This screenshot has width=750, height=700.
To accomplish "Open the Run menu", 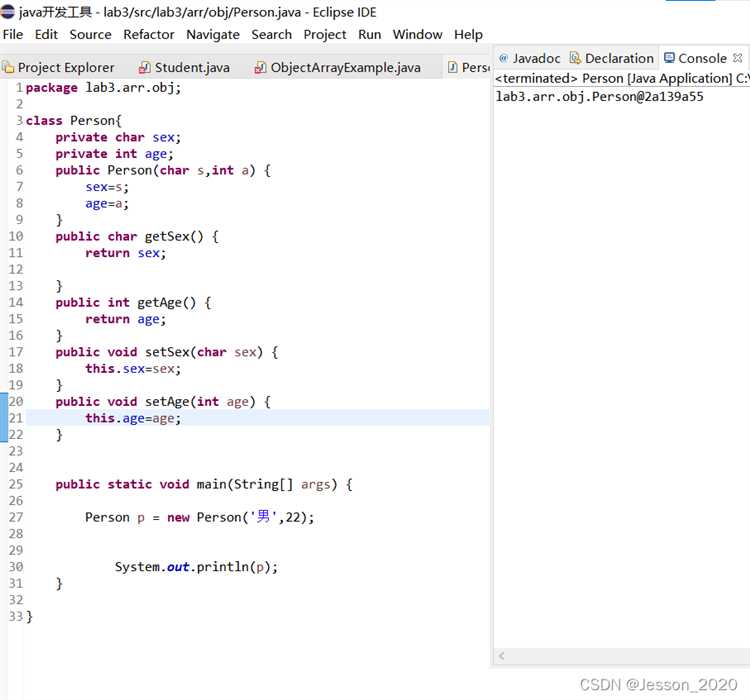I will 370,34.
